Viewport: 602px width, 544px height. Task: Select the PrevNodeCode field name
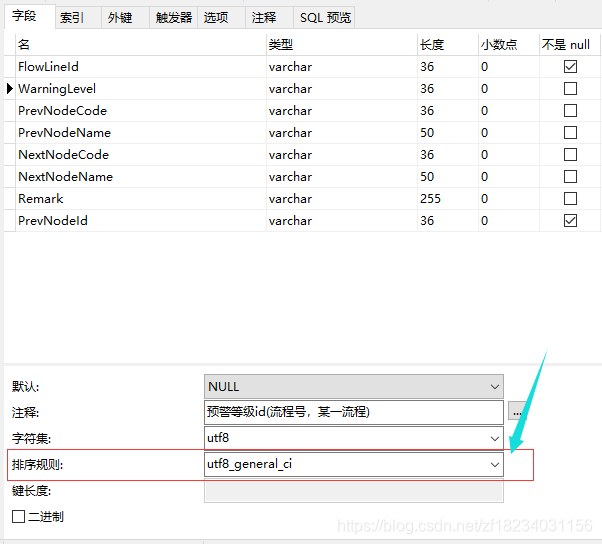tap(62, 111)
